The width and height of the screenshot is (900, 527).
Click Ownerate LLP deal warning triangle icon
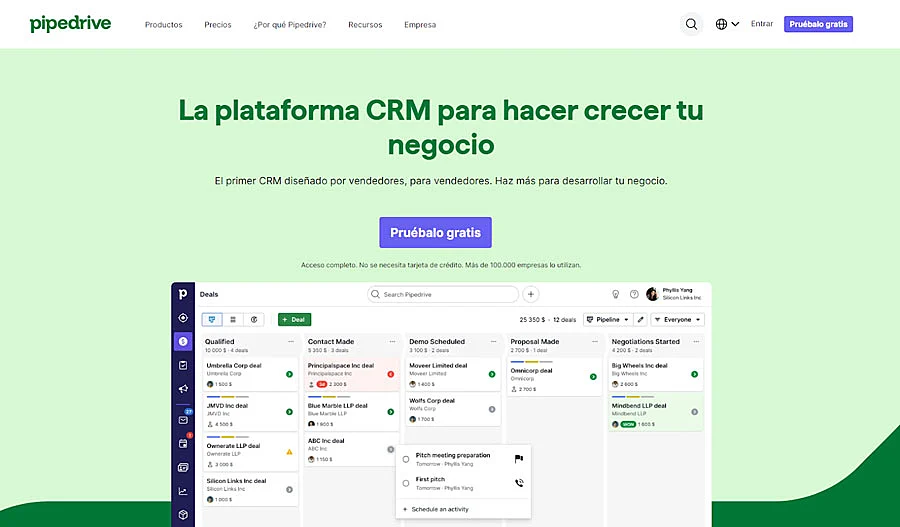[x=289, y=452]
